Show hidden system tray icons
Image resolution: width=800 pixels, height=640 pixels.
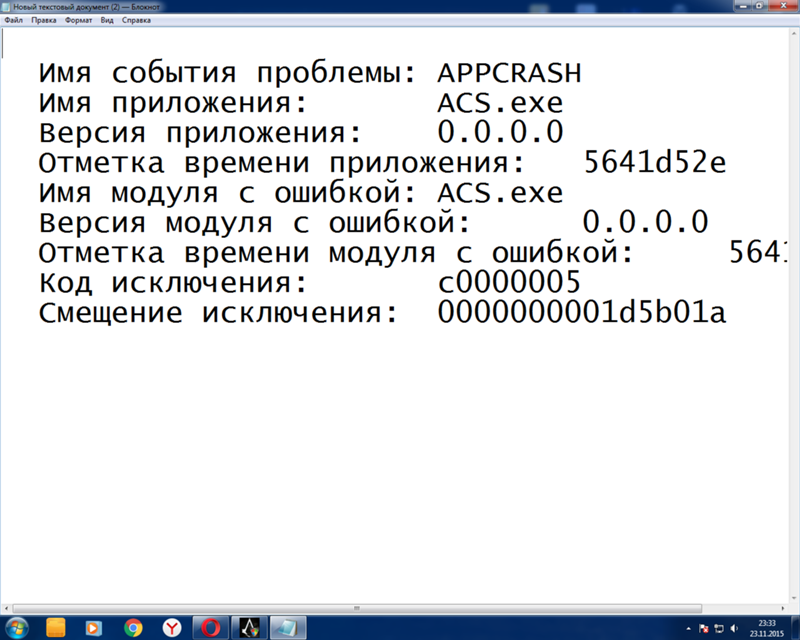coord(688,629)
